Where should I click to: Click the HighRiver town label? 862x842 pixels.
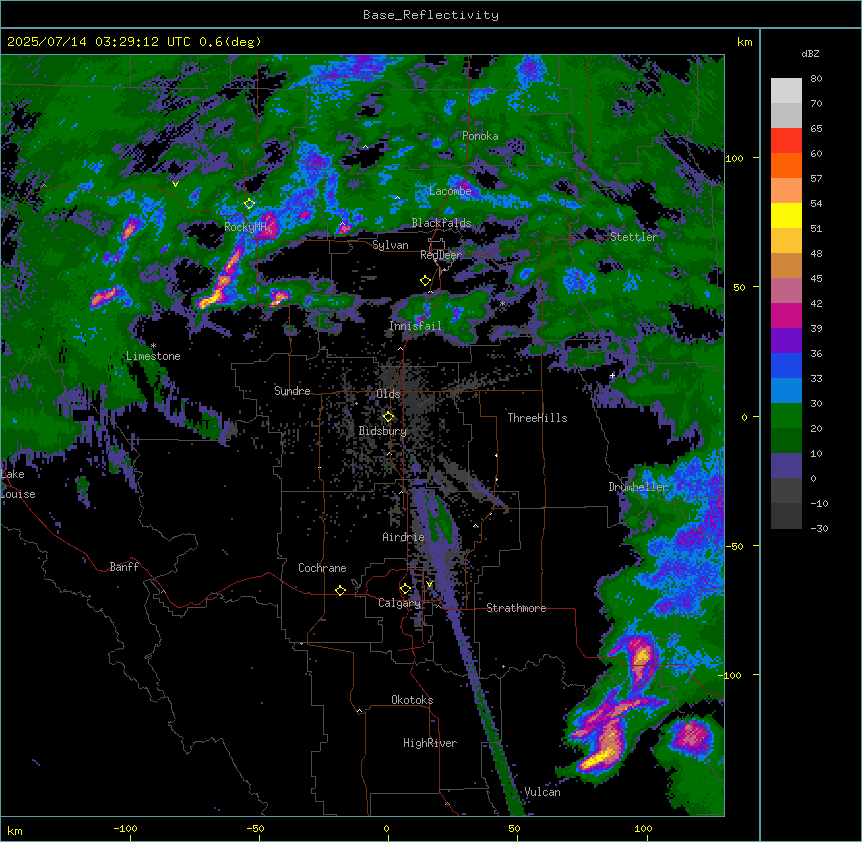[x=430, y=743]
